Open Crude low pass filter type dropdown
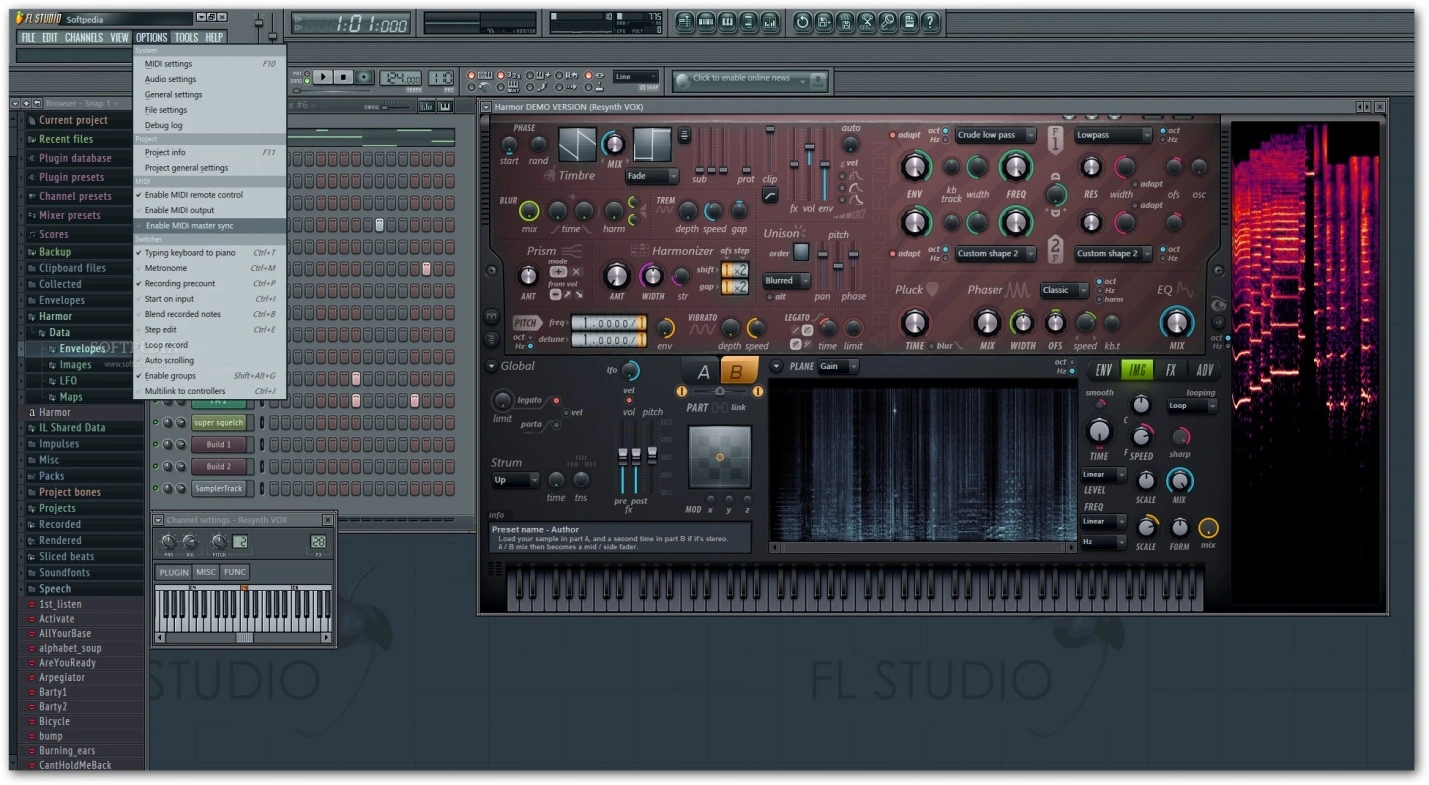Screen dimensions: 1429x785 995,135
